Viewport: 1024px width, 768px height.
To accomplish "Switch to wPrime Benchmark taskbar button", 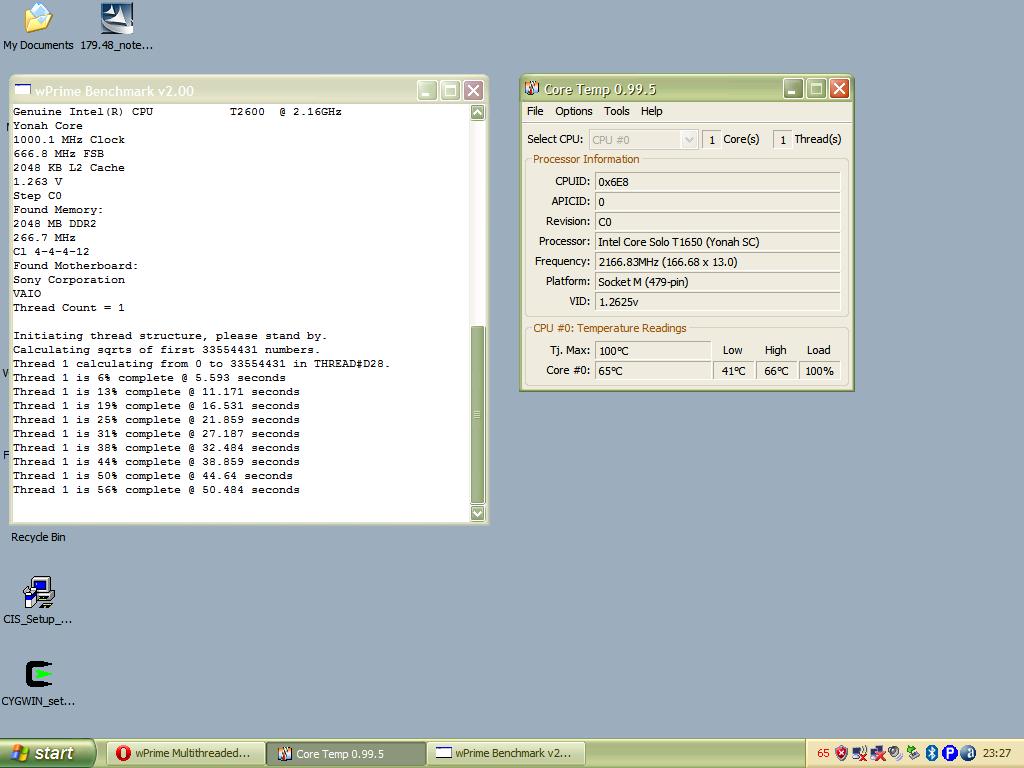I will click(506, 753).
